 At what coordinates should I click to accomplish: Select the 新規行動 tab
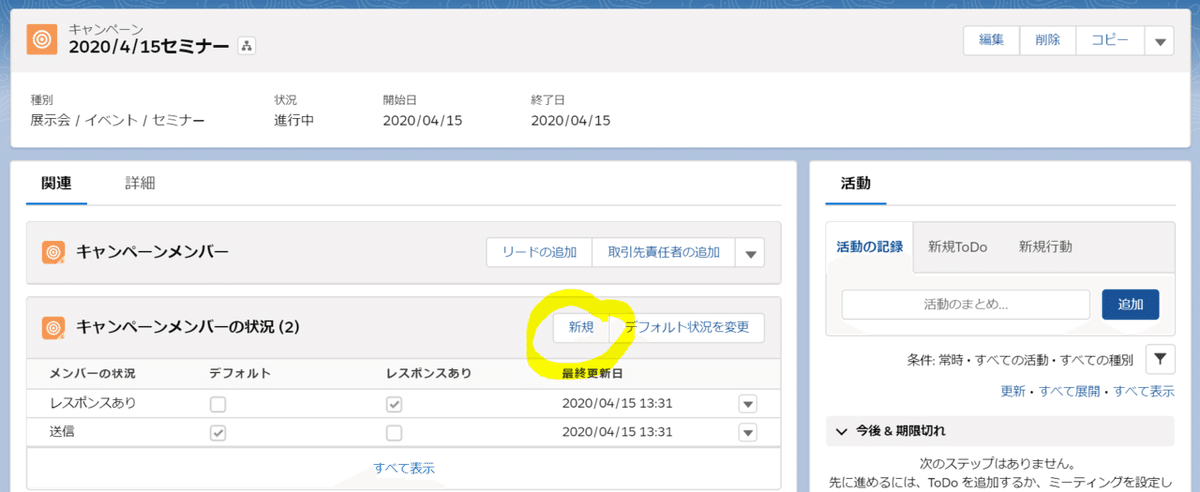[1045, 246]
